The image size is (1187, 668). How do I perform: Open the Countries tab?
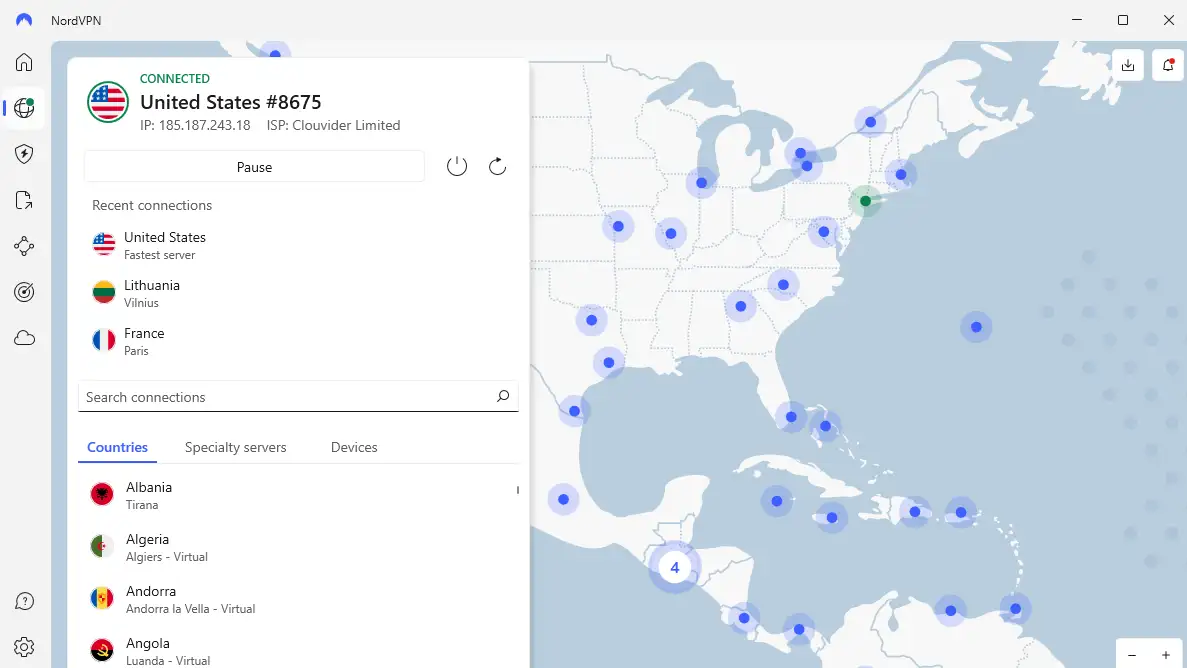pos(117,447)
